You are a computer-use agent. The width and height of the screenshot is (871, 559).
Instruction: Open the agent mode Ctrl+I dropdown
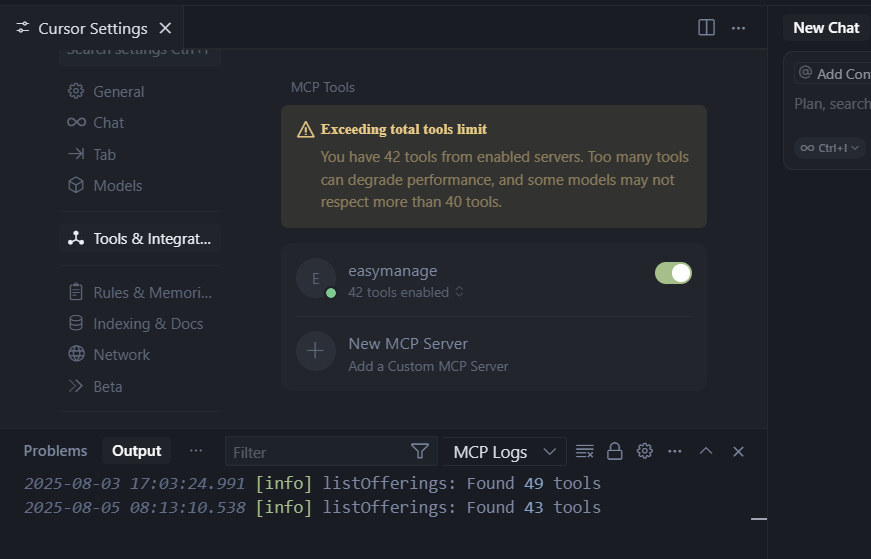(830, 148)
